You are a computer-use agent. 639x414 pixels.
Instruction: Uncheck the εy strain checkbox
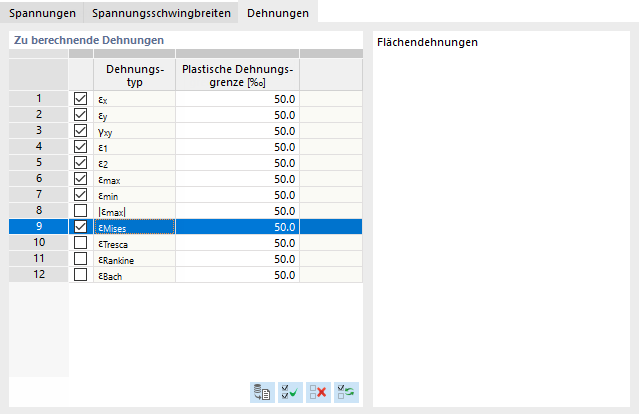81,115
